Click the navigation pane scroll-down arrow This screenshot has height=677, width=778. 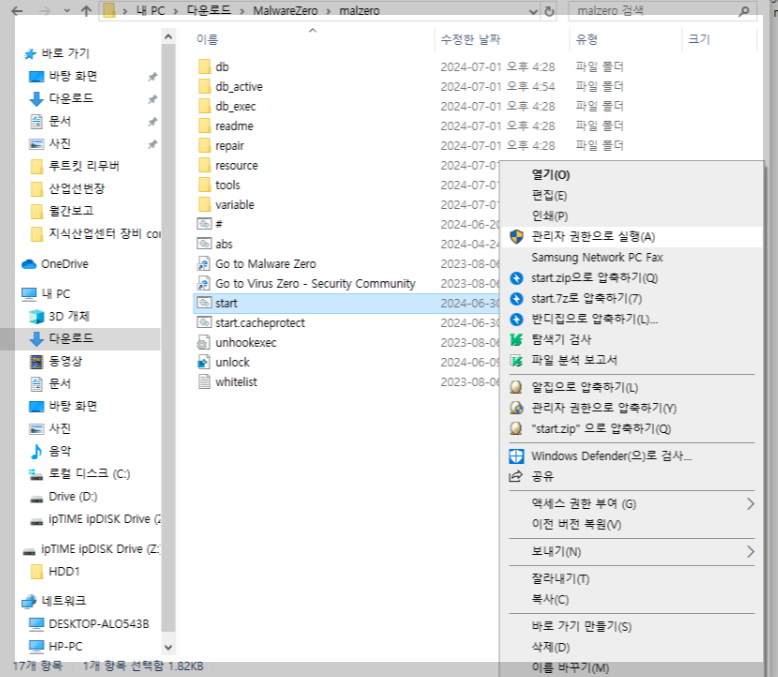point(168,647)
